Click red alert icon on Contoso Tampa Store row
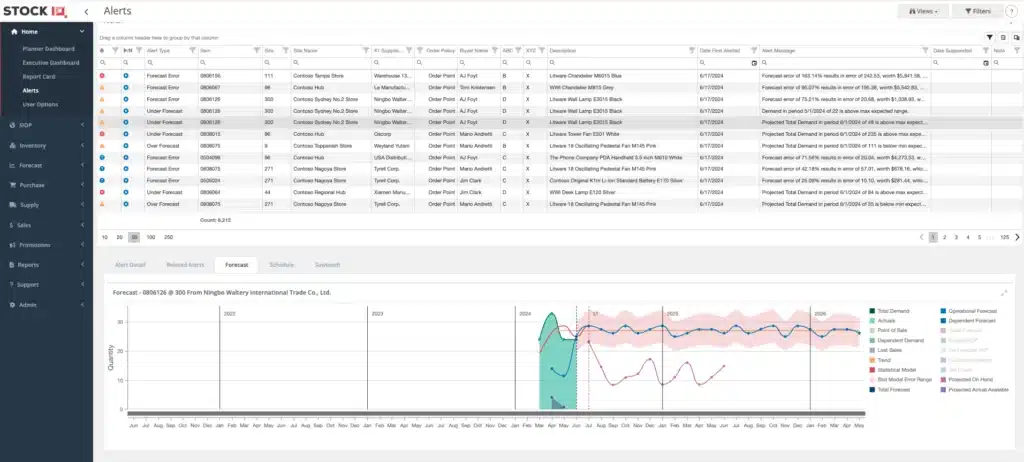Viewport: 1024px width, 462px height. pos(102,76)
